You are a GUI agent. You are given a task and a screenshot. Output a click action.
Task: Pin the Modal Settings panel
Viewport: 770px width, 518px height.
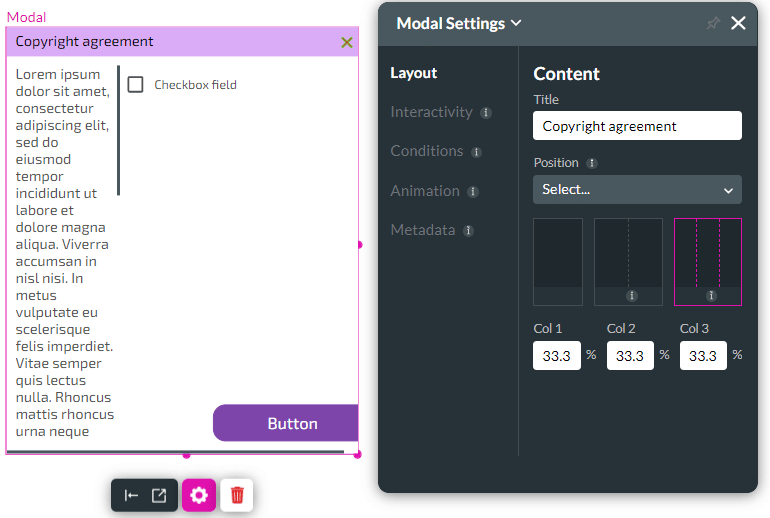click(712, 23)
